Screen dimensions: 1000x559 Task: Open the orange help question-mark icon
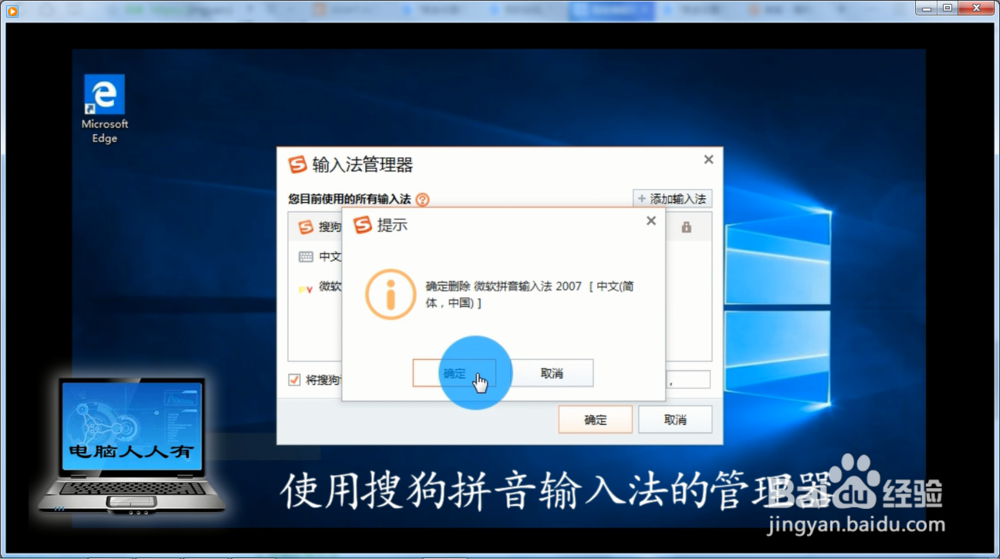(422, 200)
